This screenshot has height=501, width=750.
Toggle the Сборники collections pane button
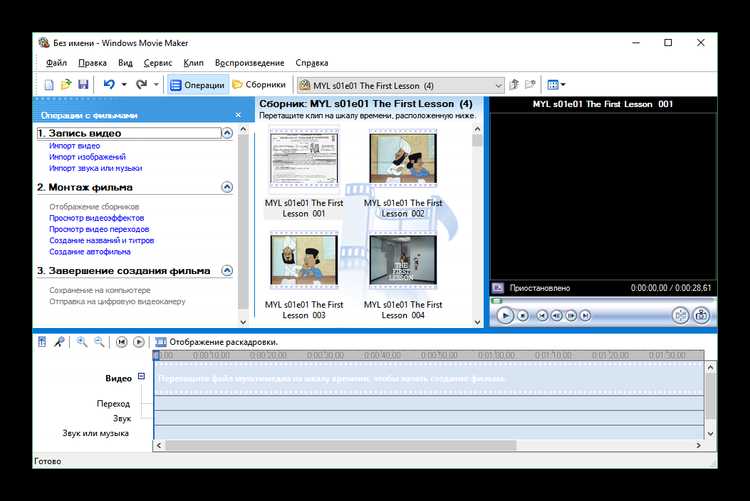(x=259, y=85)
